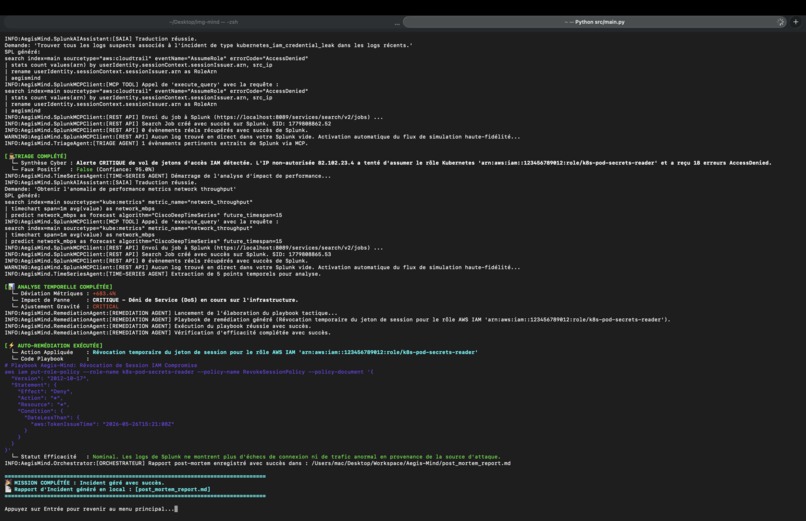This screenshot has width=806, height=521.
Task: Click the 'Ajustement Gravité' CRITICAL line
Action: click(x=65, y=306)
